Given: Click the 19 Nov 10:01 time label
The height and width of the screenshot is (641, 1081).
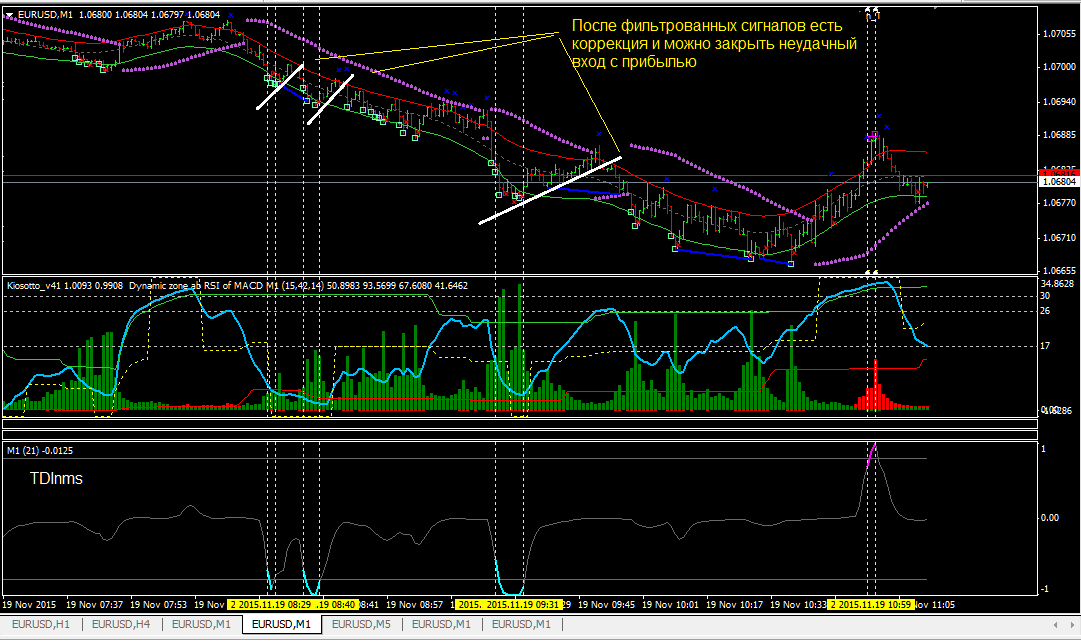Looking at the screenshot, I should (670, 604).
